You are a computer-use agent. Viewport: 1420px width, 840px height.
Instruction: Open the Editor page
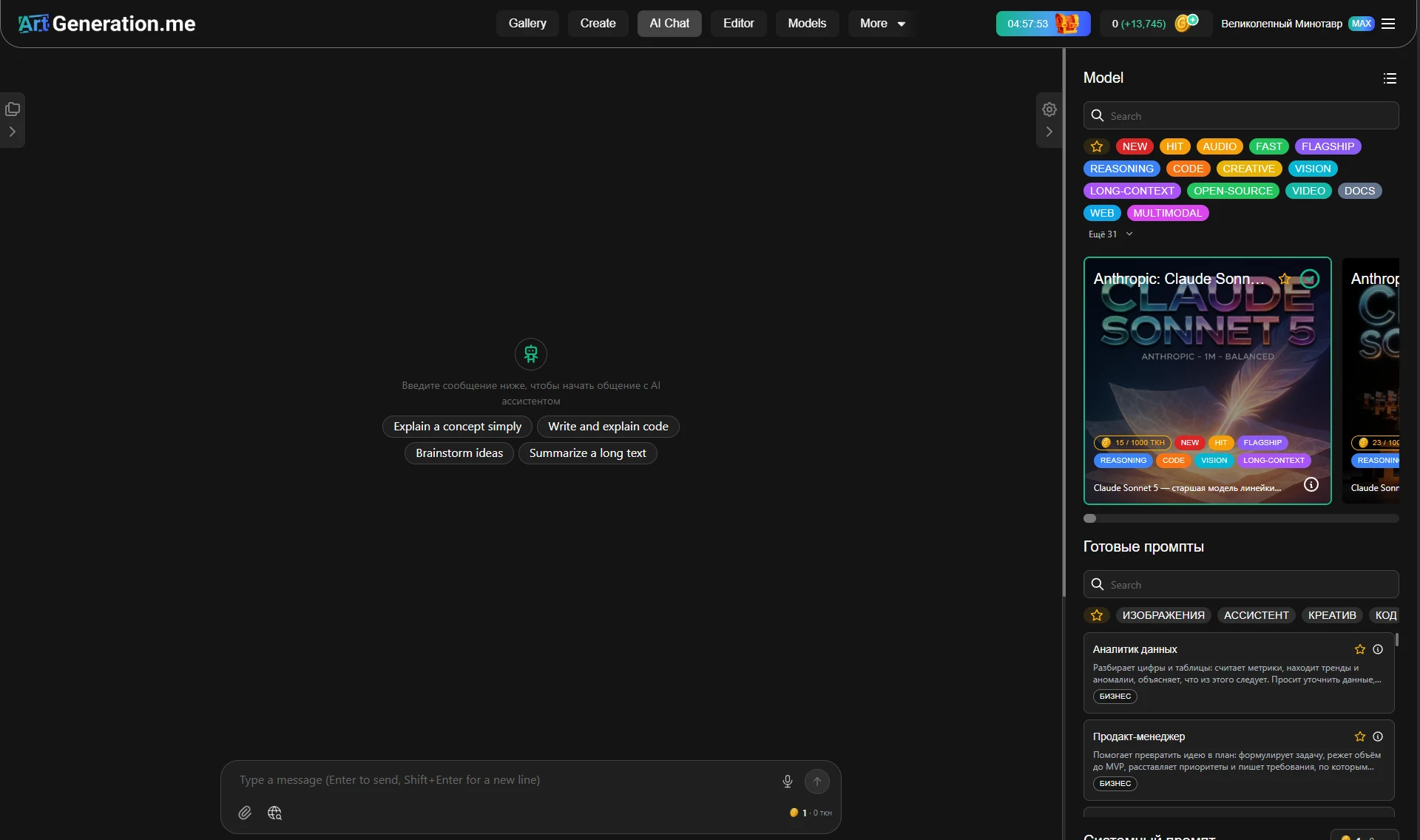point(738,24)
